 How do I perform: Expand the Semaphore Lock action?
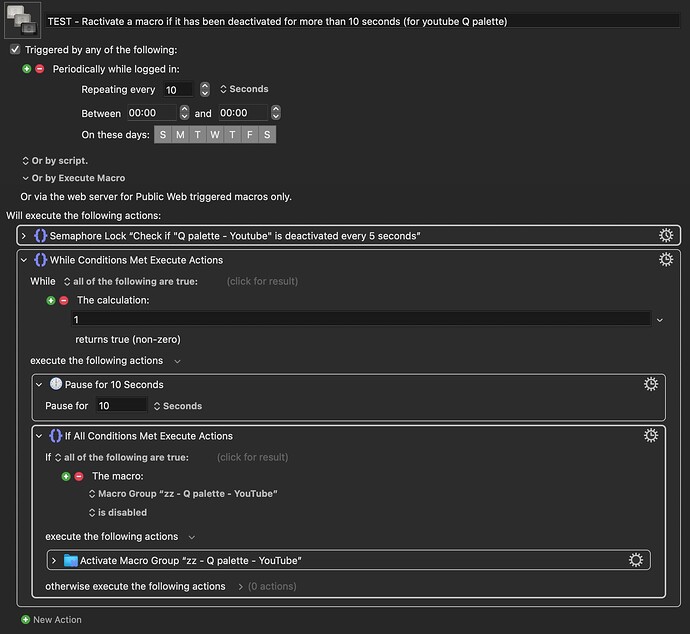[24, 235]
